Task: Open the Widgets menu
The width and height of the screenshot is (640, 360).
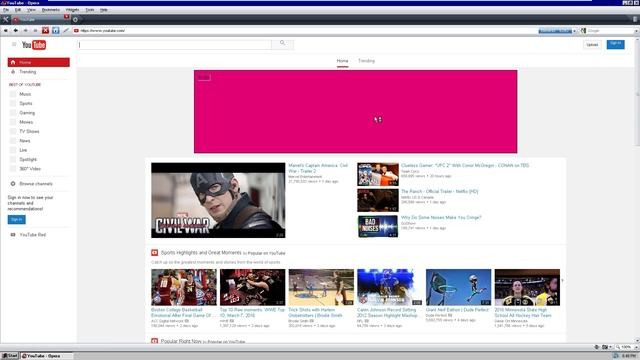Action: tap(73, 10)
